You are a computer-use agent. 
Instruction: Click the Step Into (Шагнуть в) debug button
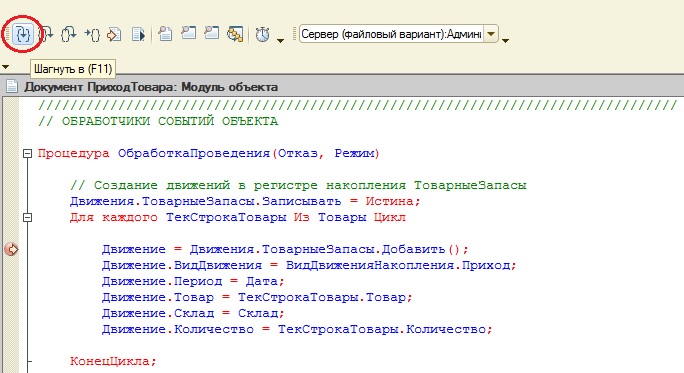22,34
